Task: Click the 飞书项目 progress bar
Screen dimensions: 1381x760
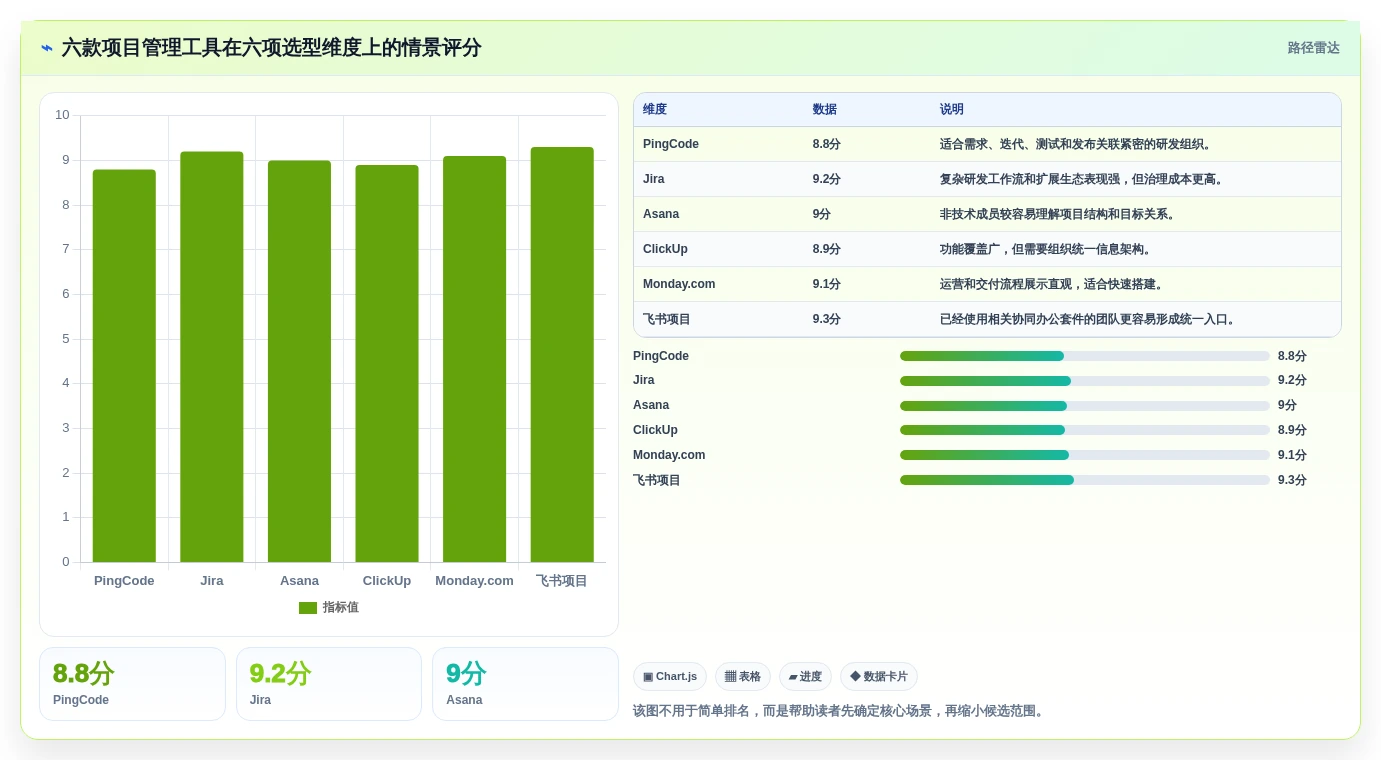Action: coord(1085,480)
